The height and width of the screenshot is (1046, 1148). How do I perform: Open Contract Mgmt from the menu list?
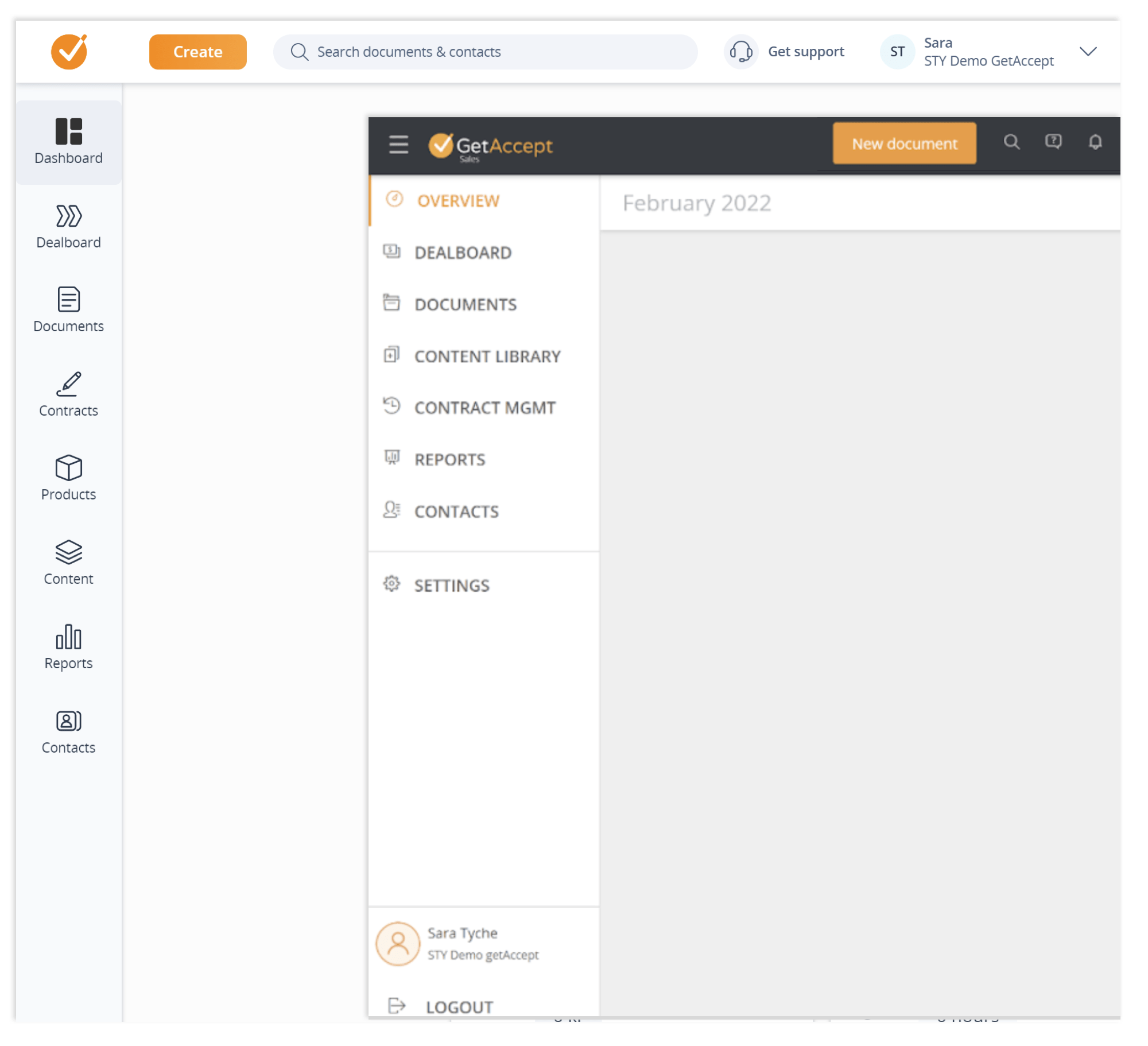[485, 408]
